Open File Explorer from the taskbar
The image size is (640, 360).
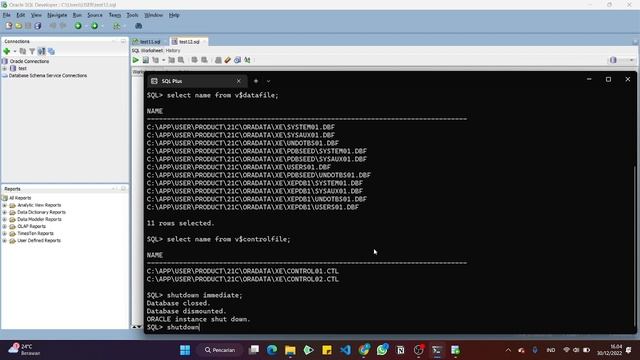[290, 350]
